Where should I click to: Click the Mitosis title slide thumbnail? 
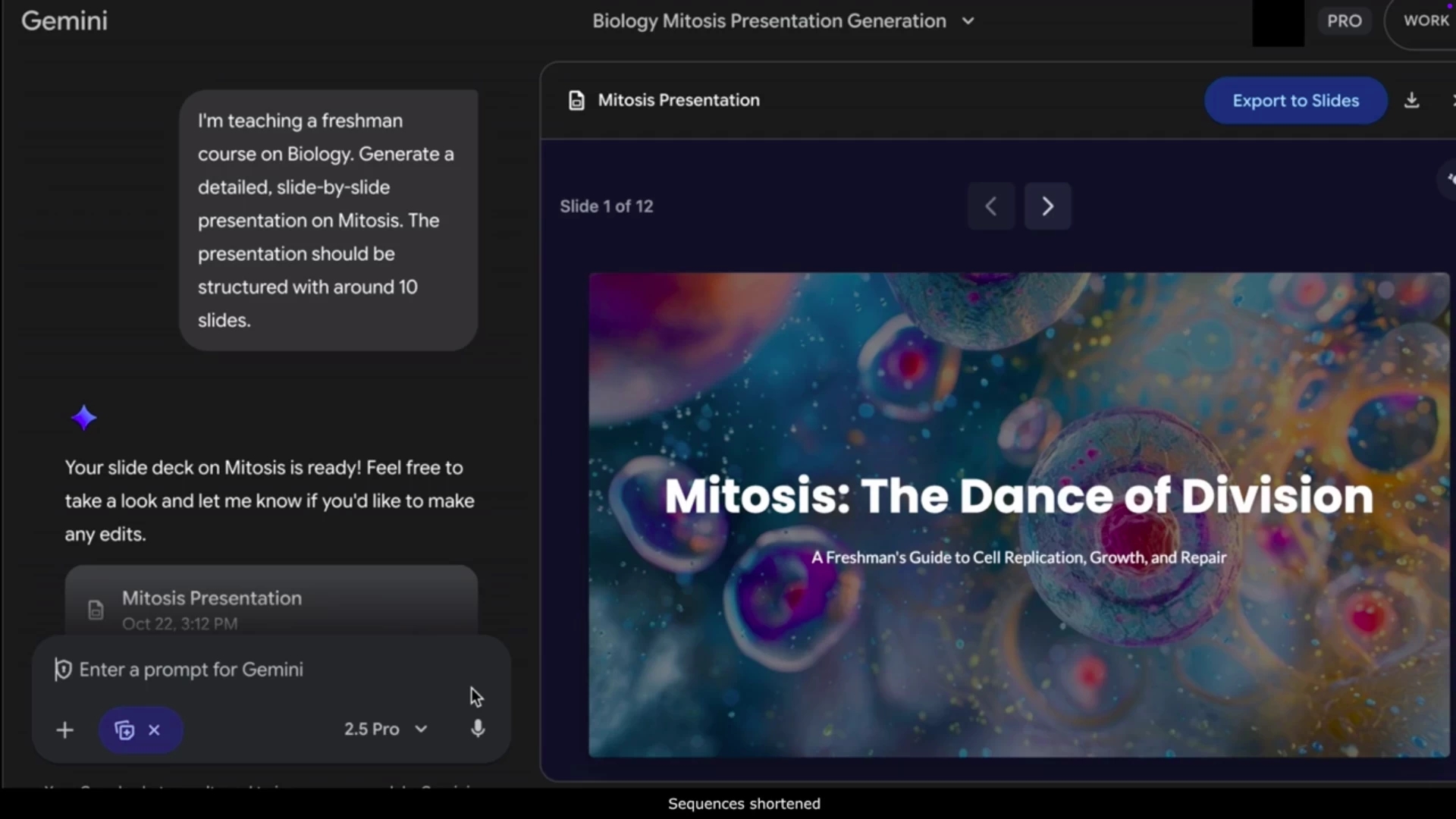pos(1018,514)
